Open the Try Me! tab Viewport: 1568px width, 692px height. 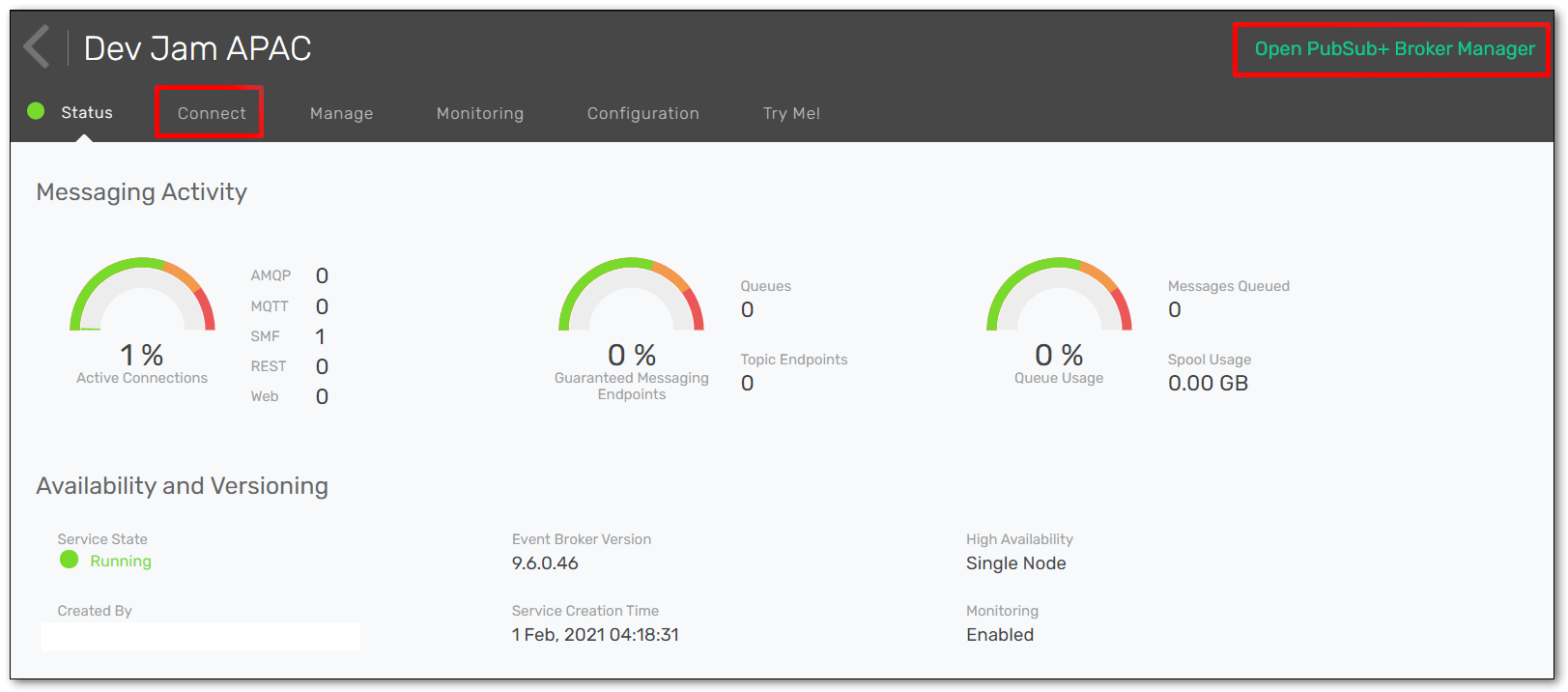pyautogui.click(x=790, y=113)
